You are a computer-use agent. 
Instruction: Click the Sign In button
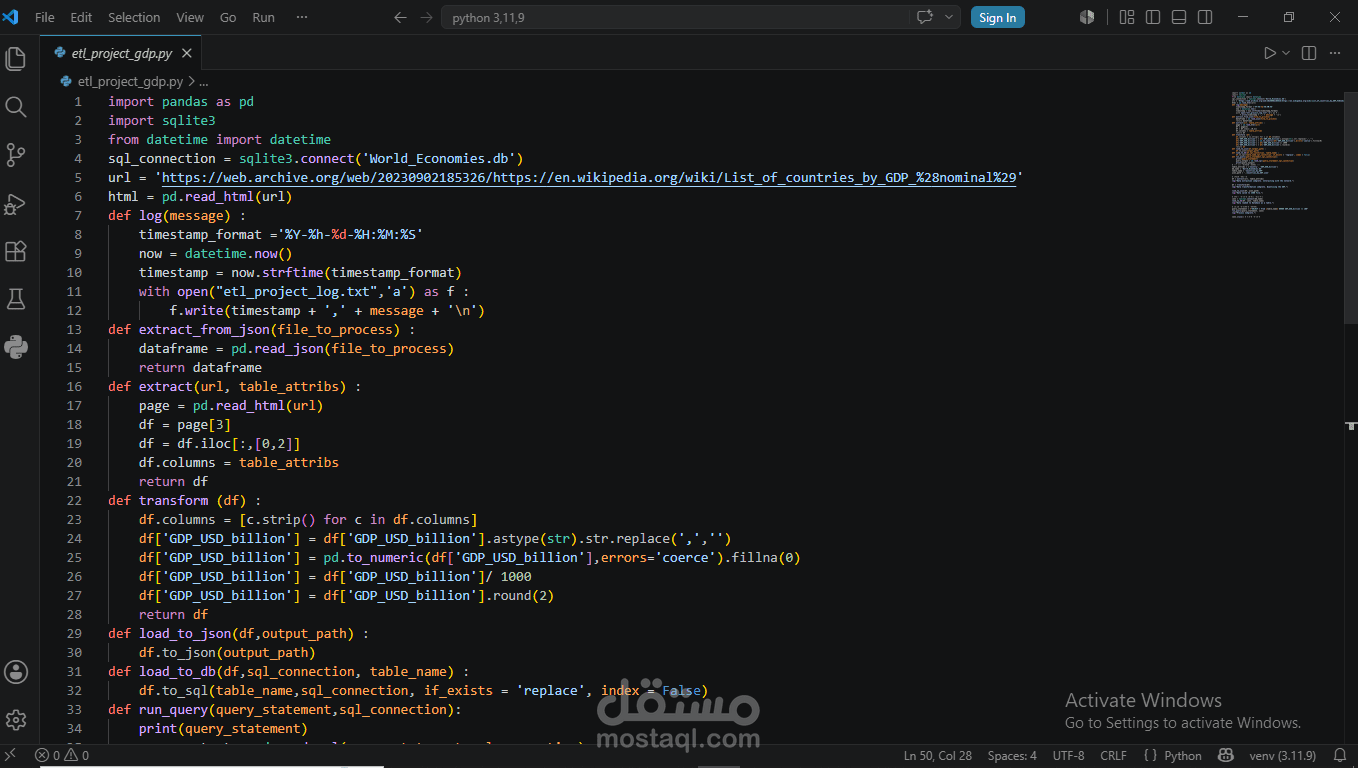997,17
